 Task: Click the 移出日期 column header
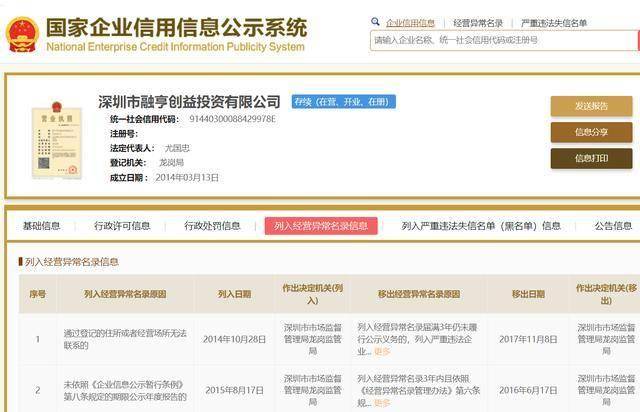528,294
